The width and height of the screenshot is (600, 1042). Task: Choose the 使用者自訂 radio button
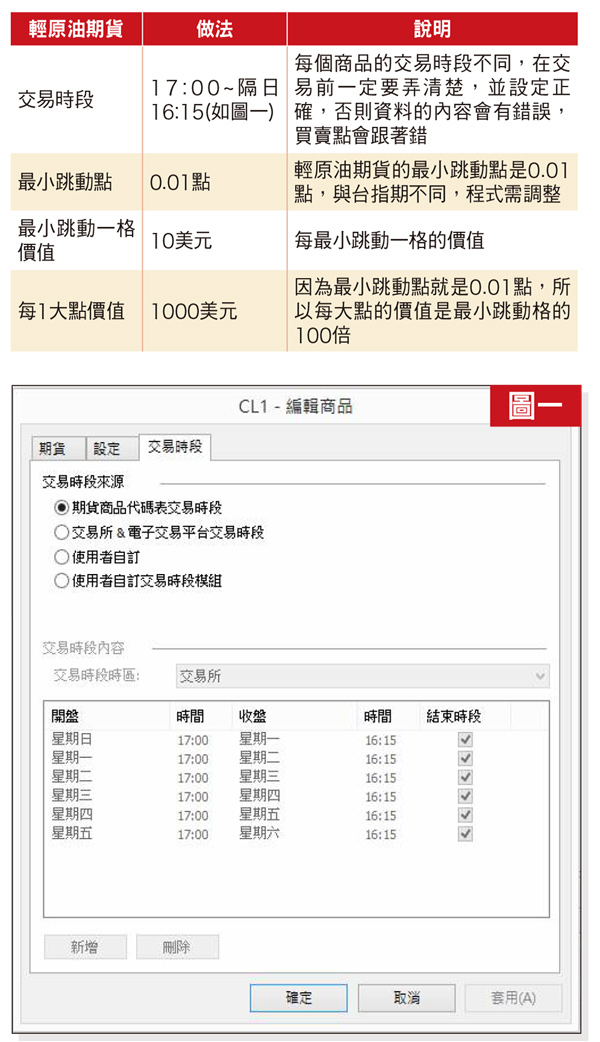click(62, 557)
